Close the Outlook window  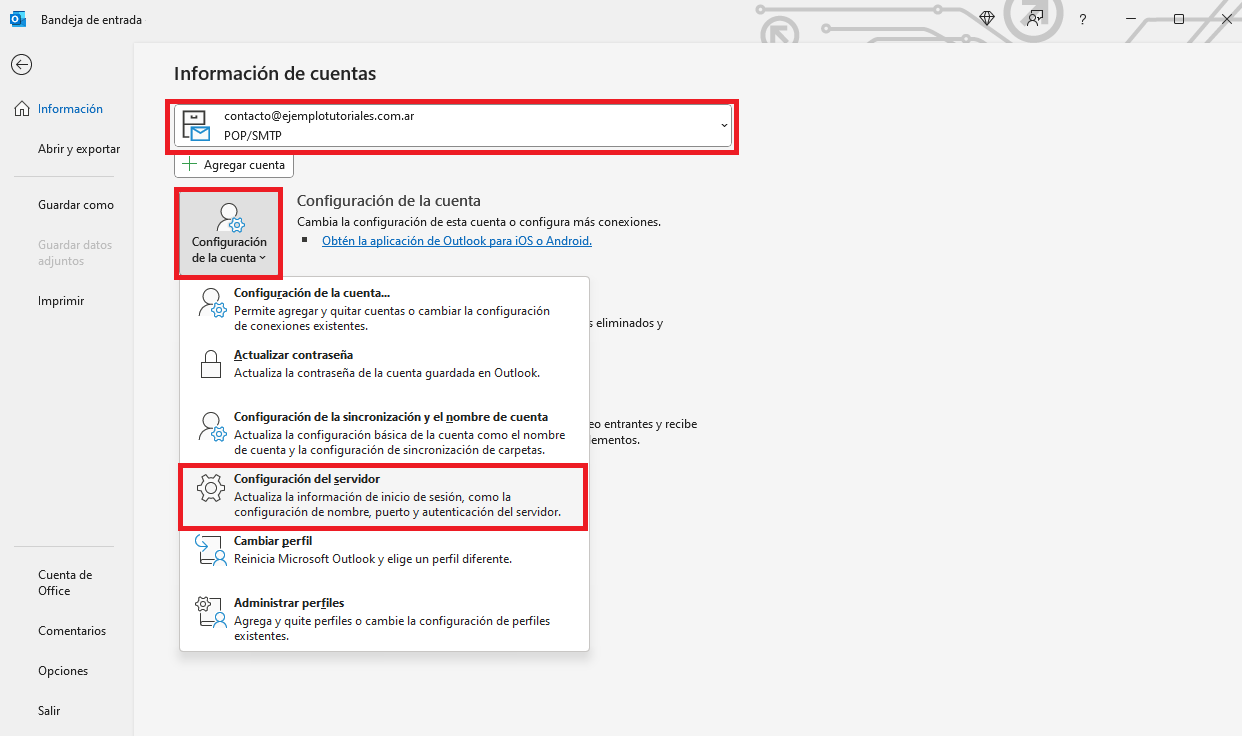tap(1226, 19)
